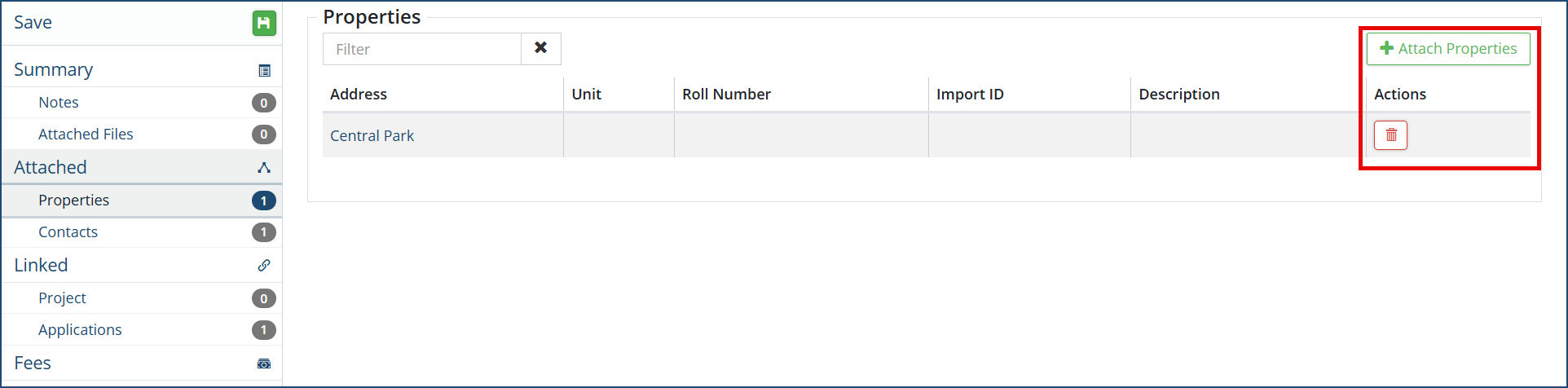Open the Attached Files section
1568x388 pixels.
pos(86,134)
